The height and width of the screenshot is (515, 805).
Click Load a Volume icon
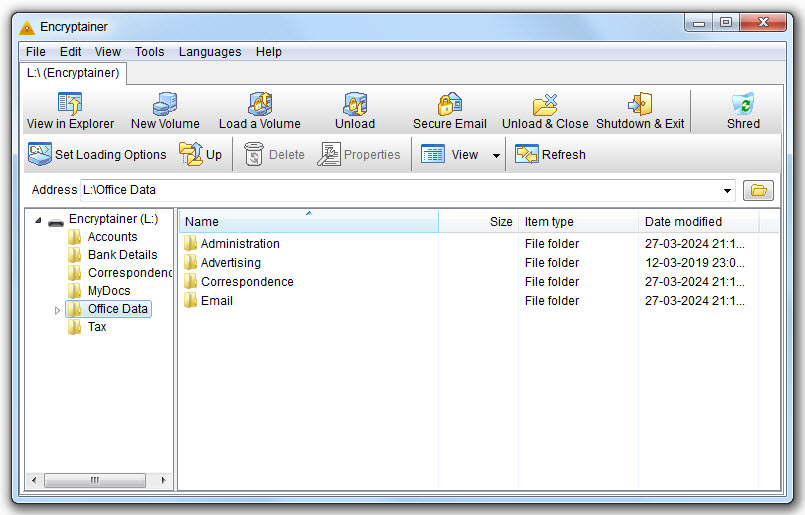pos(260,103)
